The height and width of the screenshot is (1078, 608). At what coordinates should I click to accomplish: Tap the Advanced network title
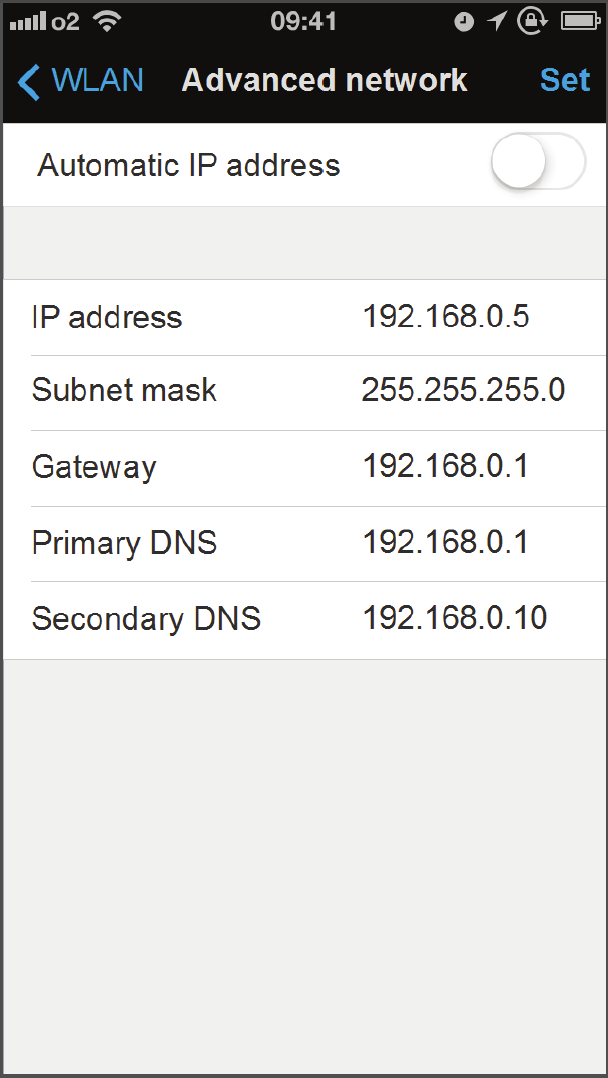[324, 80]
